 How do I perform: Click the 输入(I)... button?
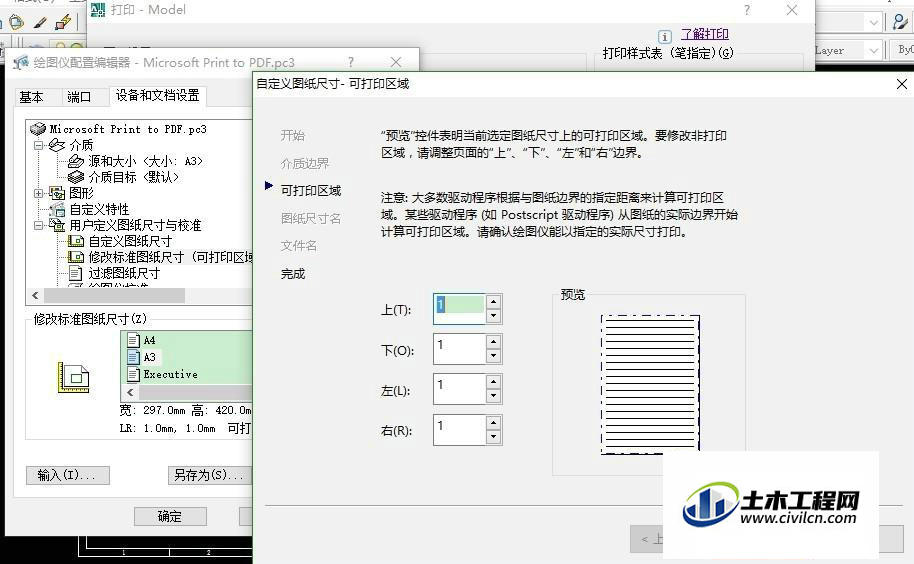click(x=68, y=475)
